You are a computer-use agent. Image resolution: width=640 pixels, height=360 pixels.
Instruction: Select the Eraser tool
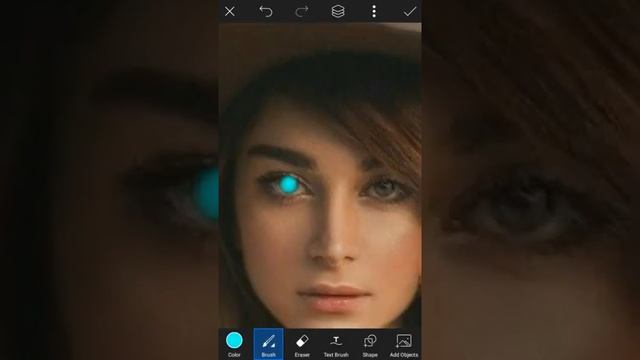coord(302,344)
